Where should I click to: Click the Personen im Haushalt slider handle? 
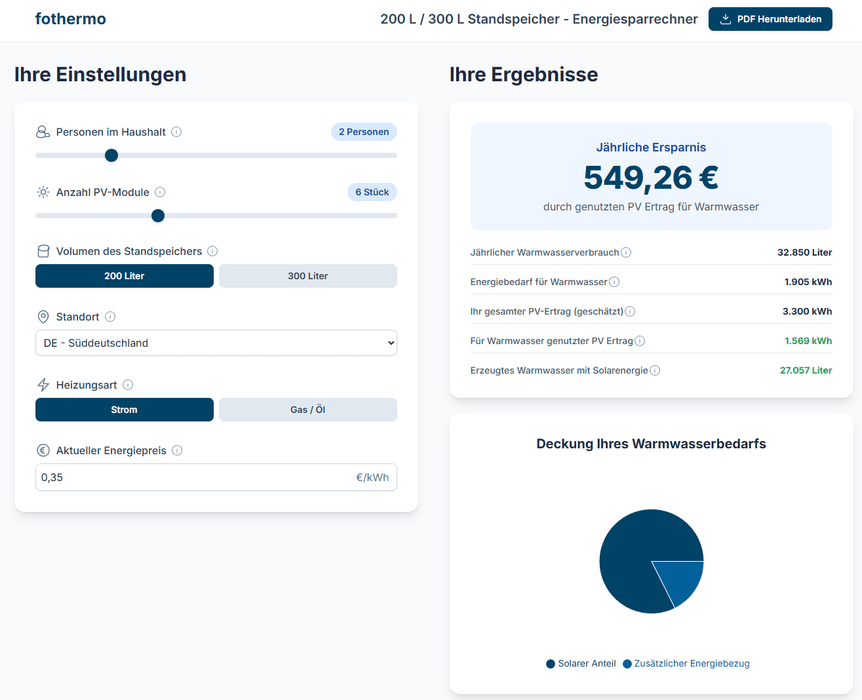(111, 155)
